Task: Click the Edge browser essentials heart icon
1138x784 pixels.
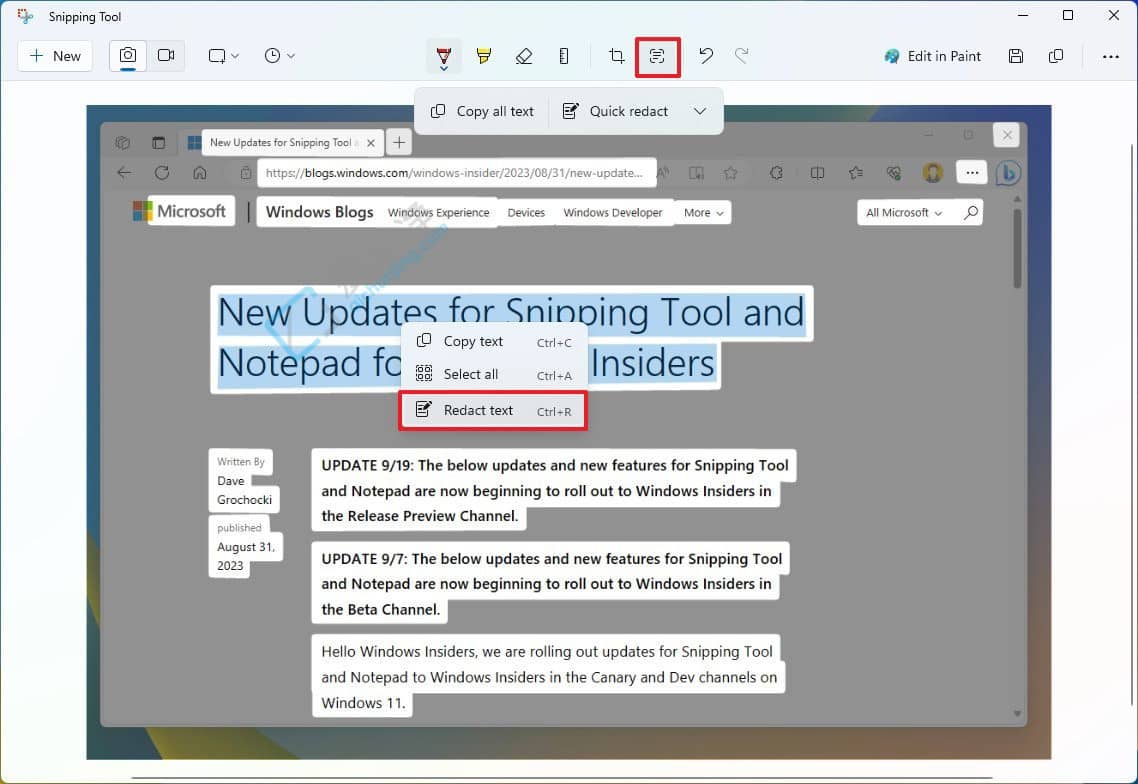Action: [x=893, y=173]
